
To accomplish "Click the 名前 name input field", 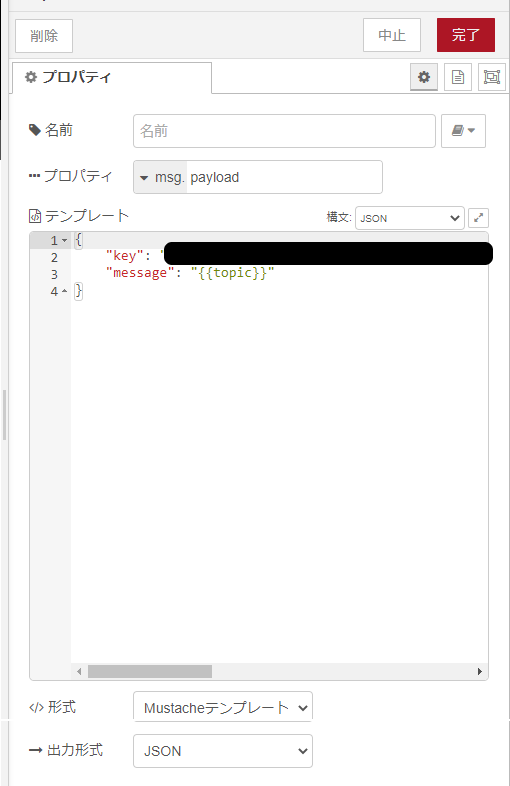I will [284, 131].
